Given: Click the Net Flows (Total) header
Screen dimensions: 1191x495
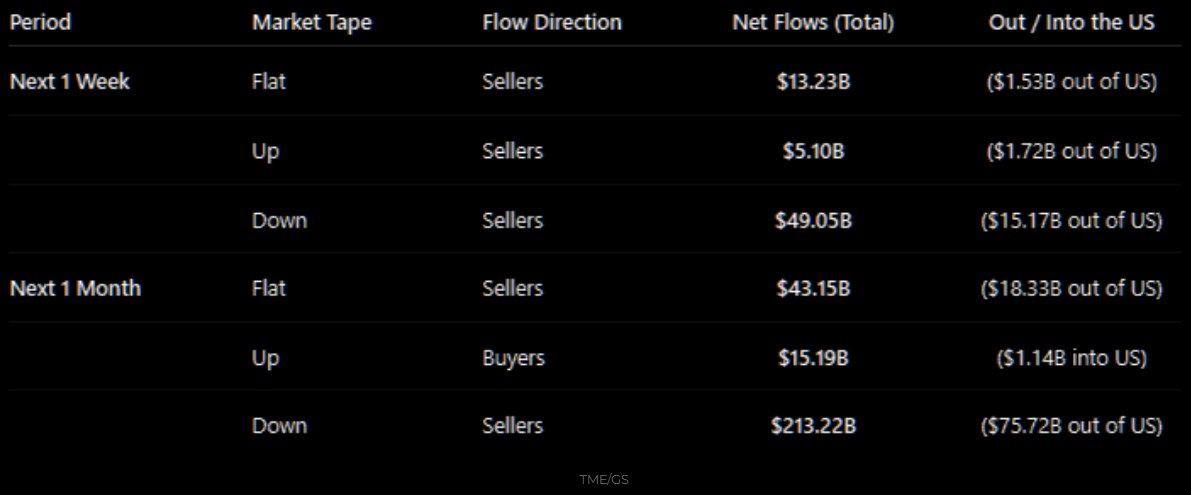Looking at the screenshot, I should 813,22.
